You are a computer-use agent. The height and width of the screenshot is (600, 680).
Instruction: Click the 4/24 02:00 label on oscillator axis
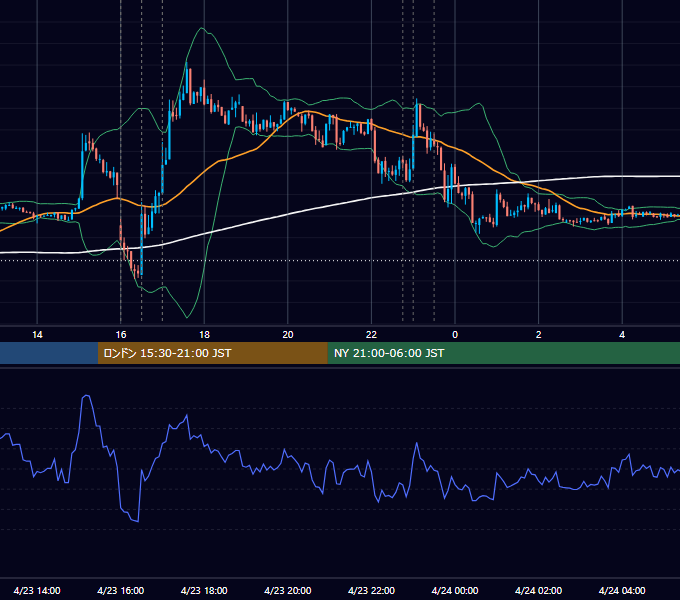click(538, 590)
